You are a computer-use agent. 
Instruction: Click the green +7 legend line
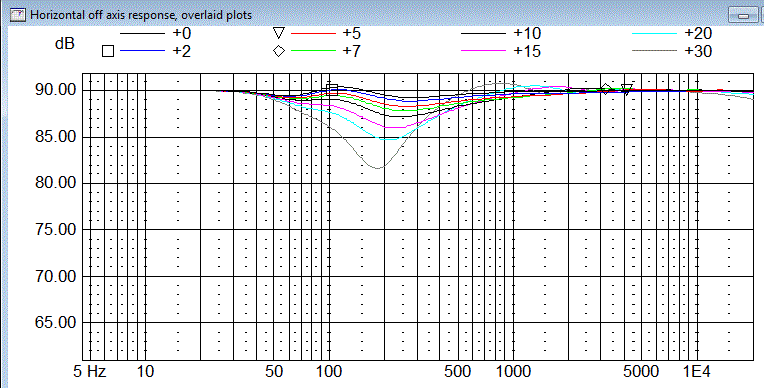point(313,51)
